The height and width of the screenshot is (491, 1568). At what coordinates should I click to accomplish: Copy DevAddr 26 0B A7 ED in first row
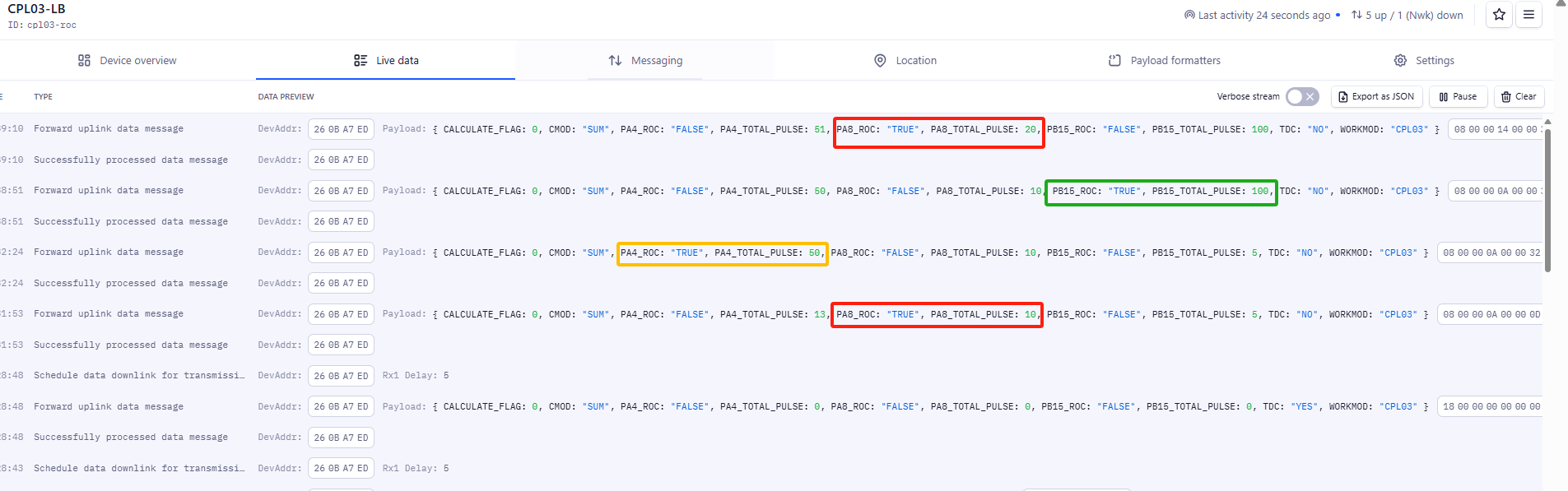point(341,129)
